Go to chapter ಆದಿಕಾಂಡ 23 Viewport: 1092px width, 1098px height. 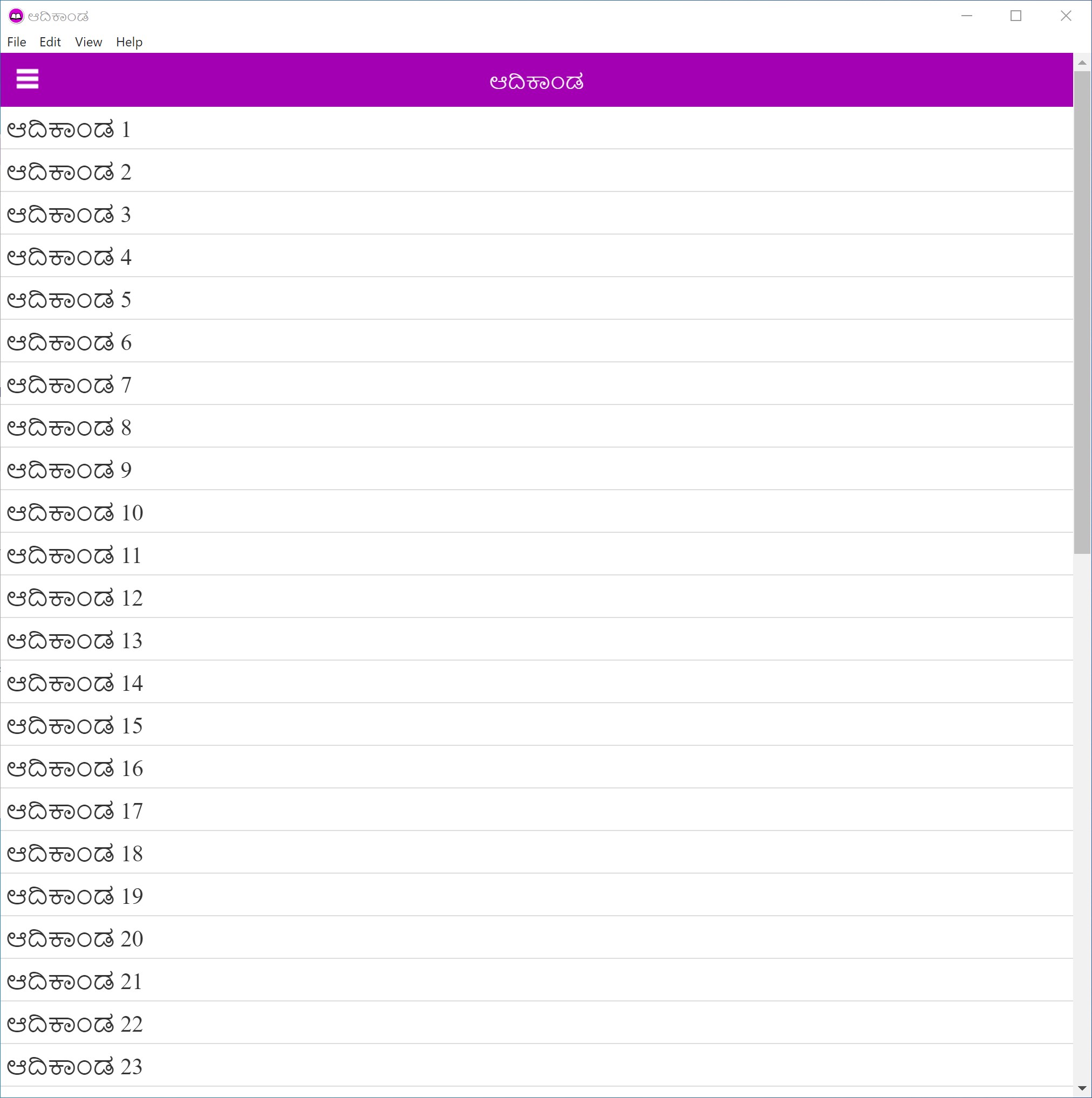[74, 1067]
